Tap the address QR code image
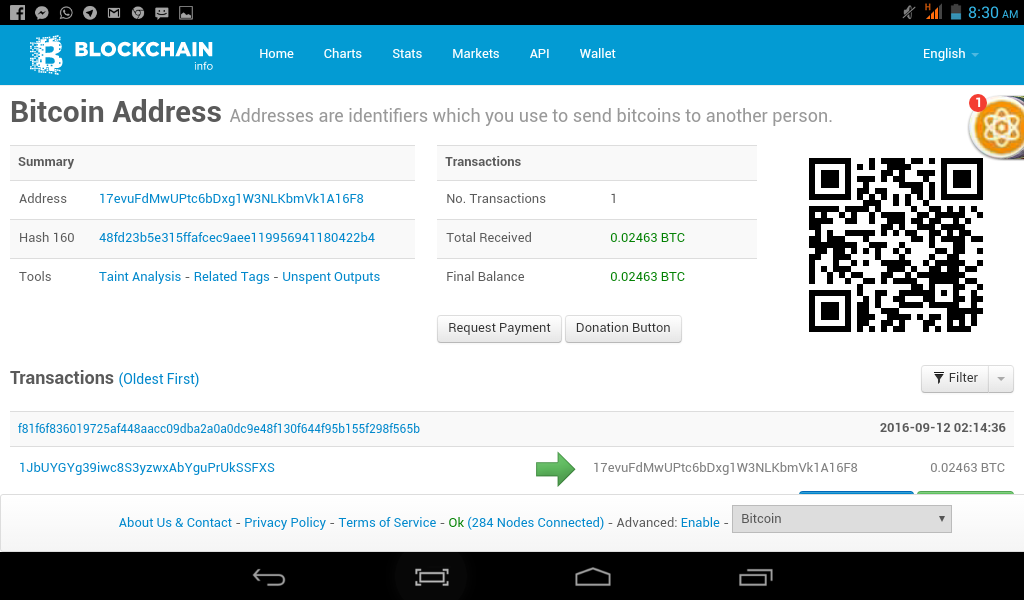The width and height of the screenshot is (1024, 600). click(895, 245)
